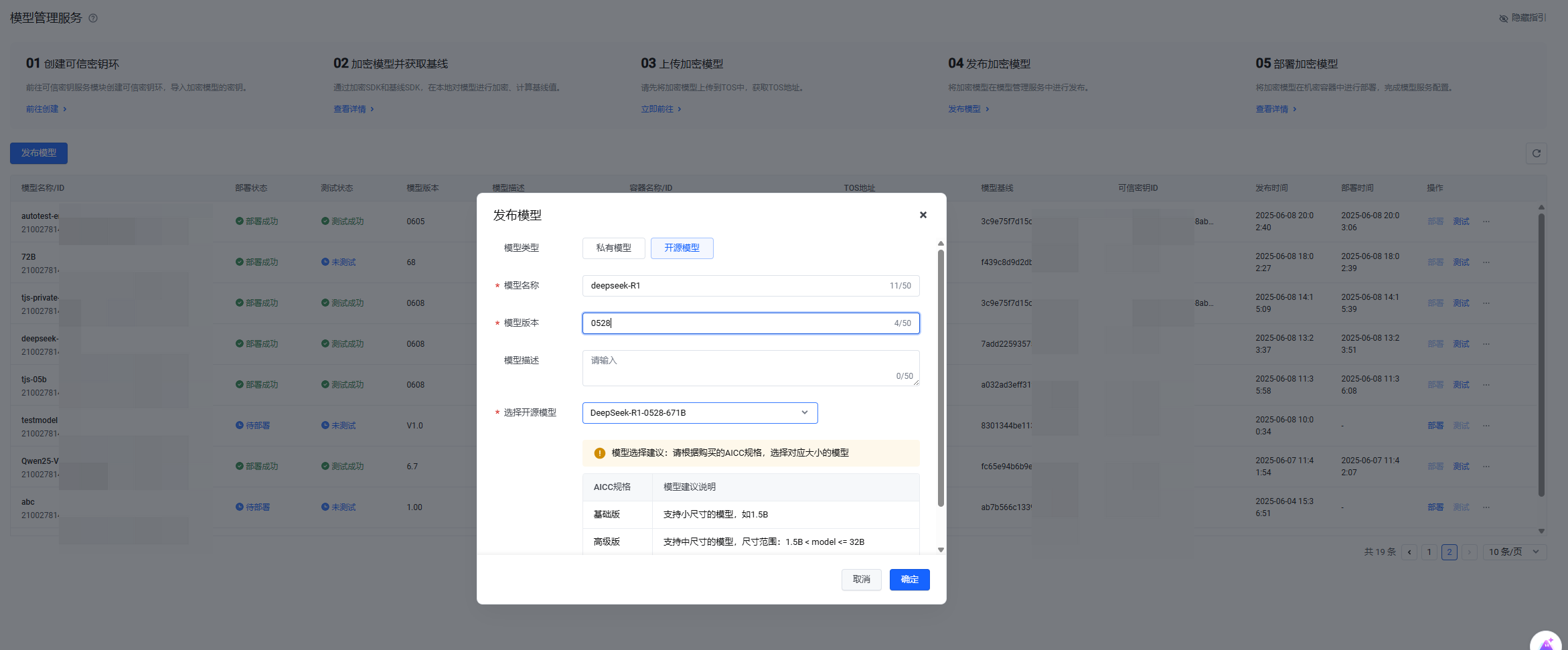Select the 开源模型 model type
The width and height of the screenshot is (1568, 650).
tap(682, 248)
